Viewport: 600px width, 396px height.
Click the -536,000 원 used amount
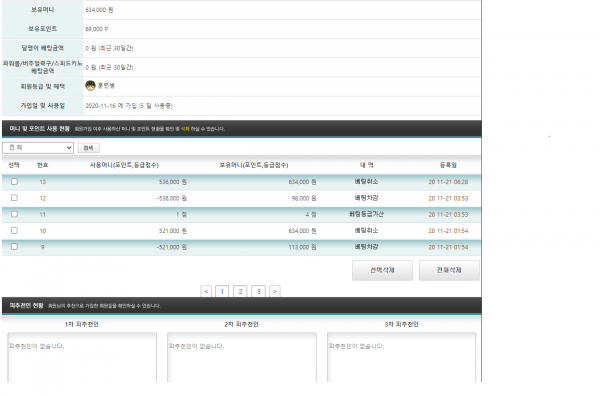pos(171,198)
